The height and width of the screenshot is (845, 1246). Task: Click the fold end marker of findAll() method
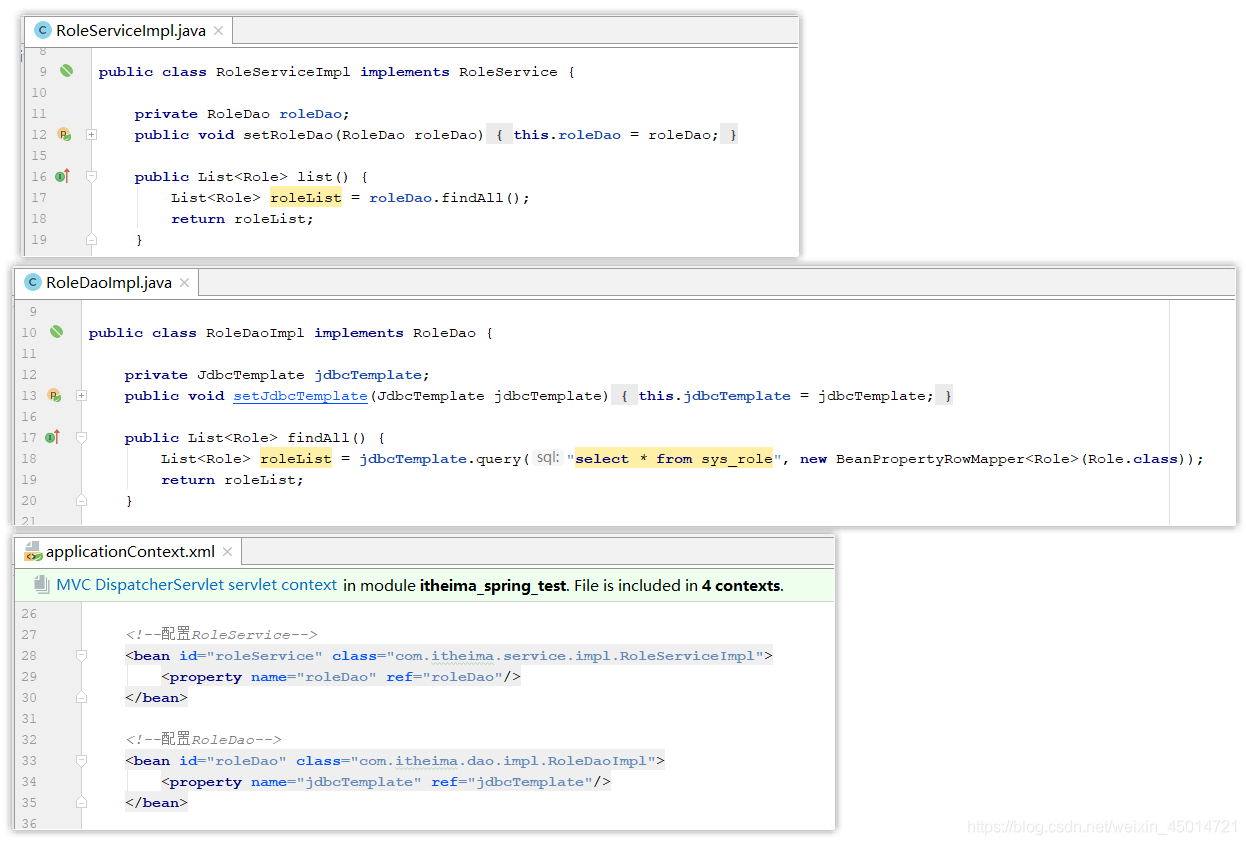tap(81, 500)
